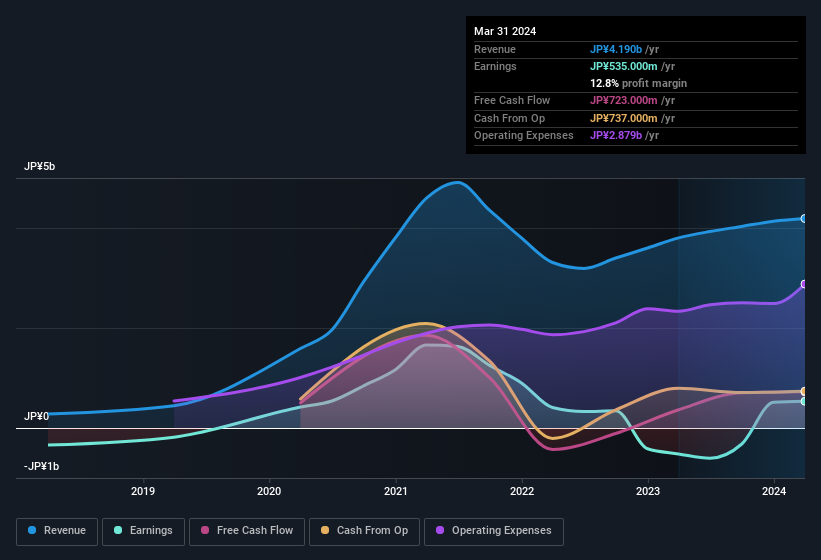Screen dimensions: 821x560
Task: Click the JP¥4.190b revenue value
Action: (616, 49)
